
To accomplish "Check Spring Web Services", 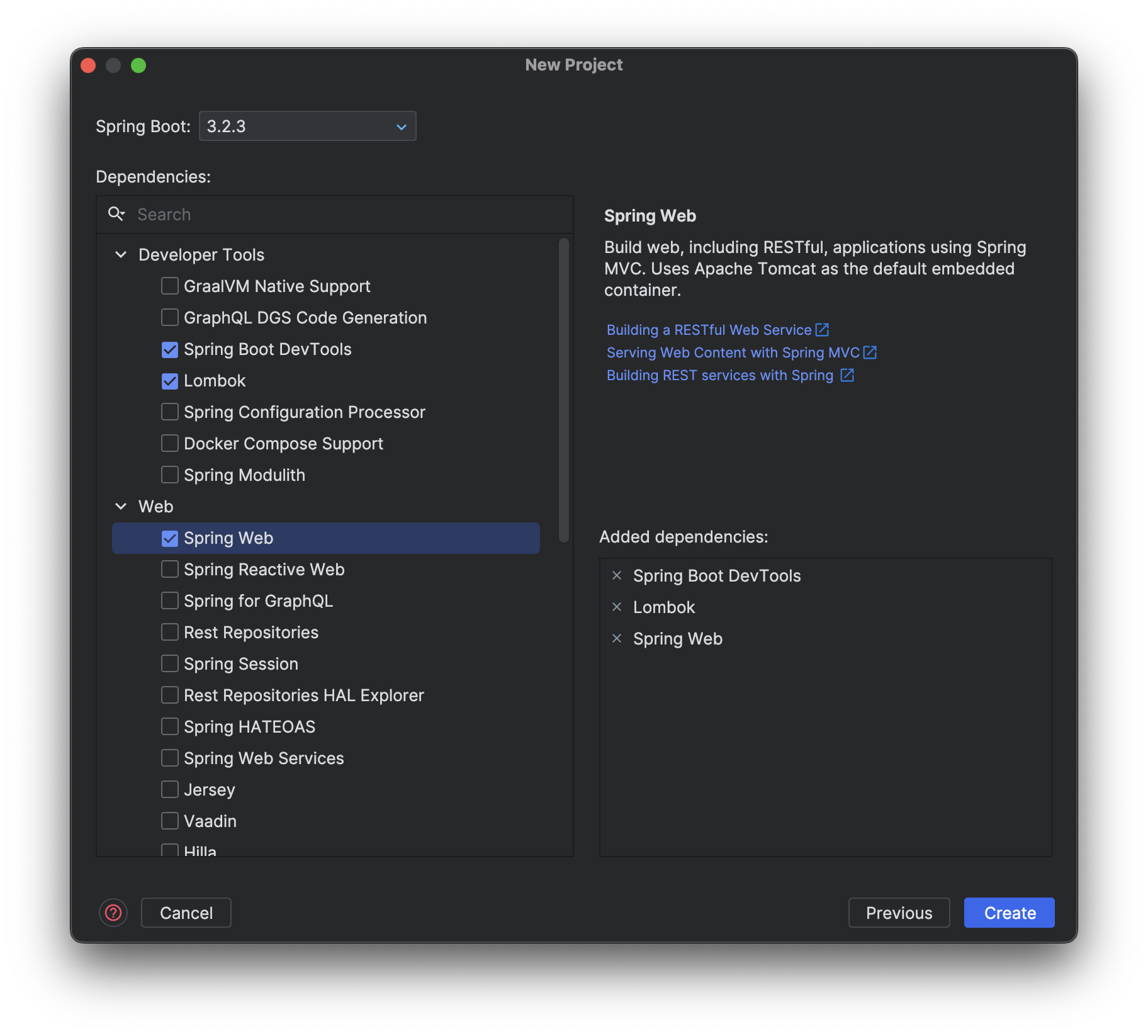I will tap(170, 758).
